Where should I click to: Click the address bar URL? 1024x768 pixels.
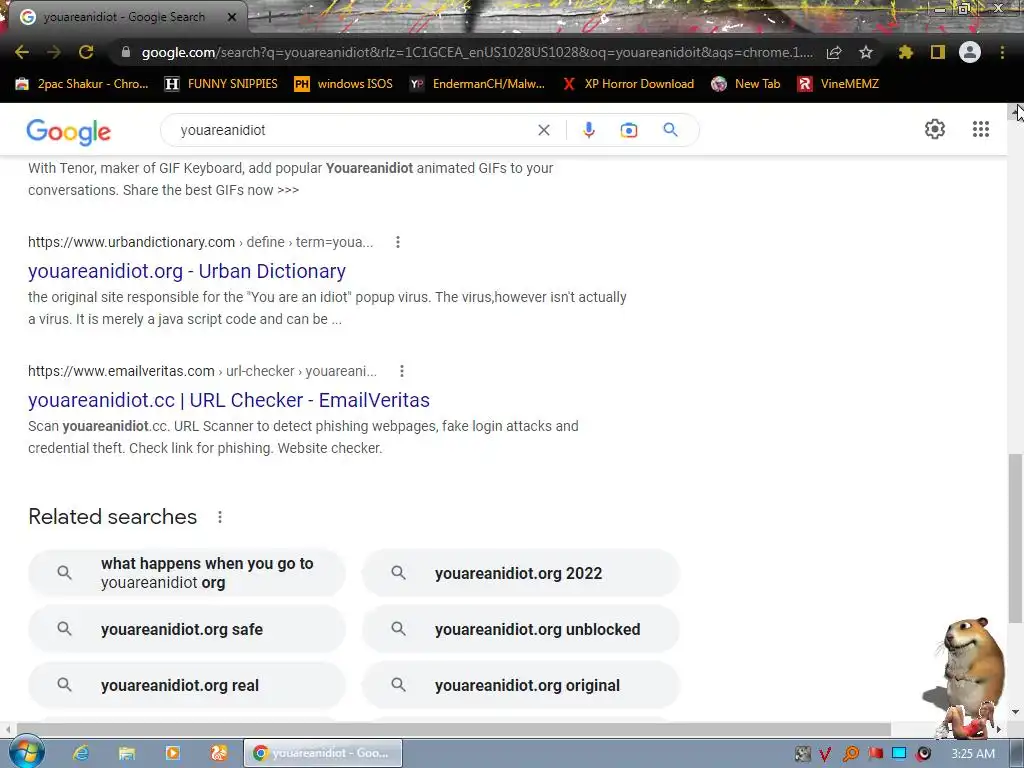477,52
